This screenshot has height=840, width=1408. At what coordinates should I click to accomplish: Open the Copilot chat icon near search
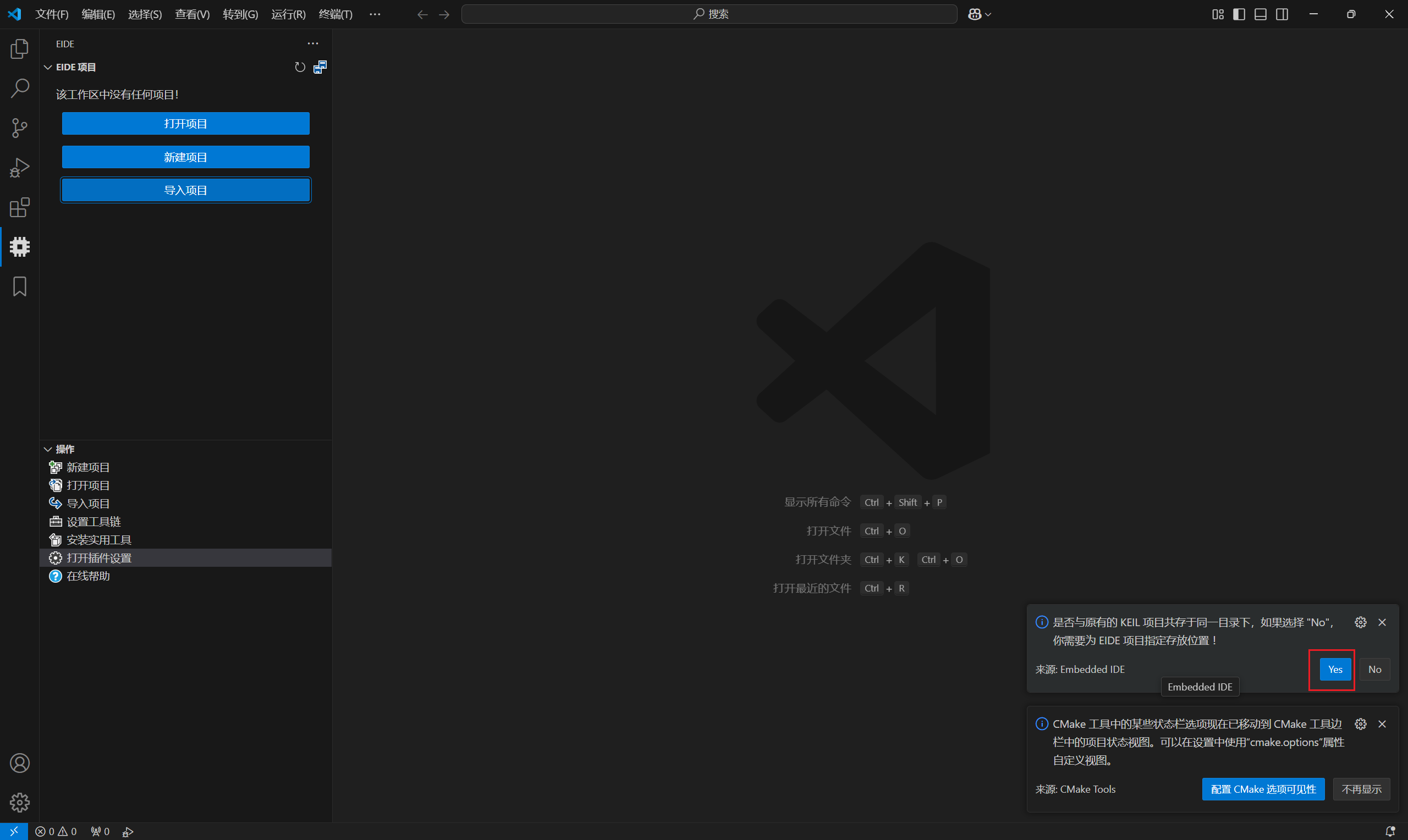(x=975, y=14)
